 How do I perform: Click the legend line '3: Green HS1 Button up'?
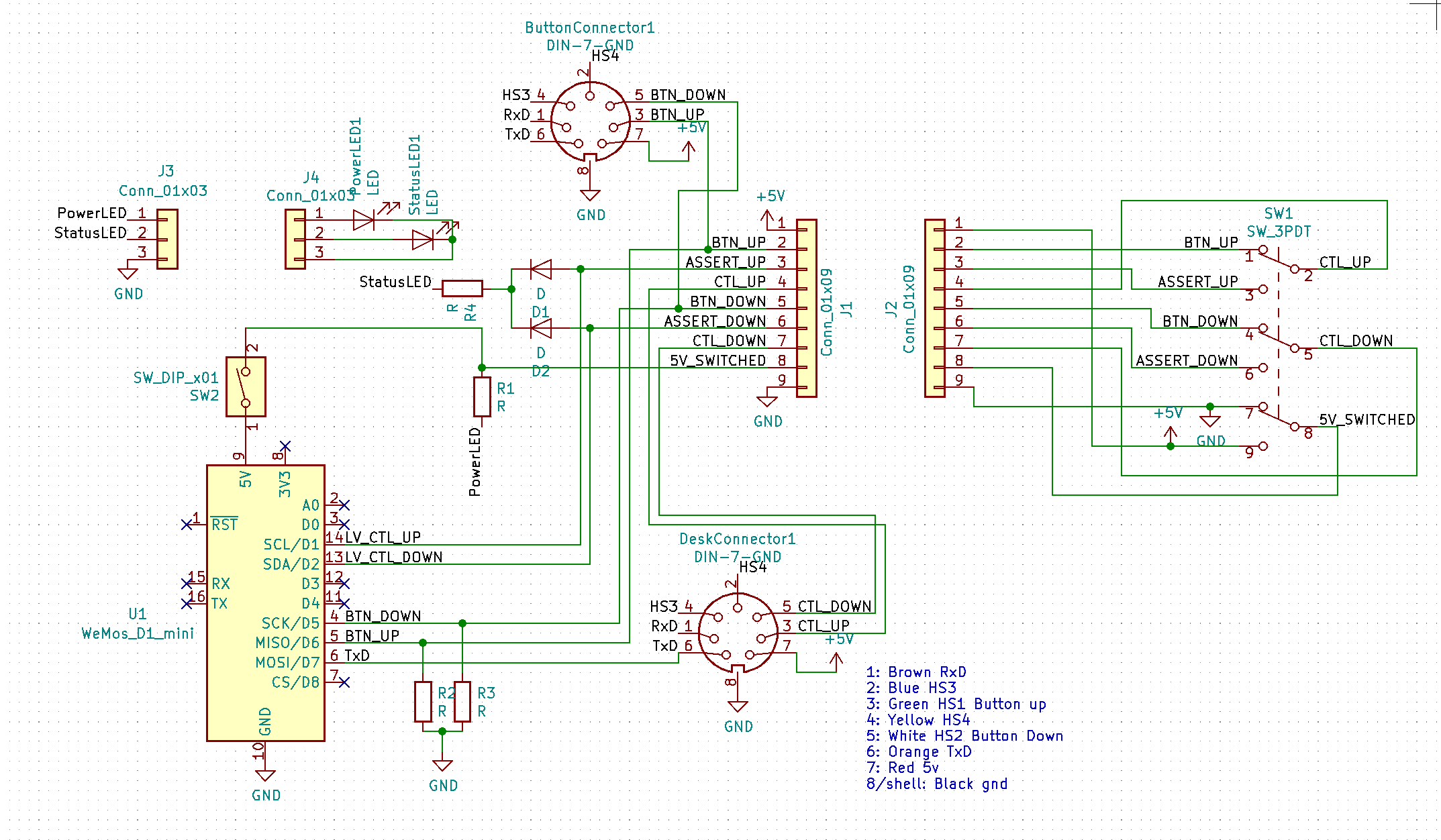pyautogui.click(x=956, y=704)
